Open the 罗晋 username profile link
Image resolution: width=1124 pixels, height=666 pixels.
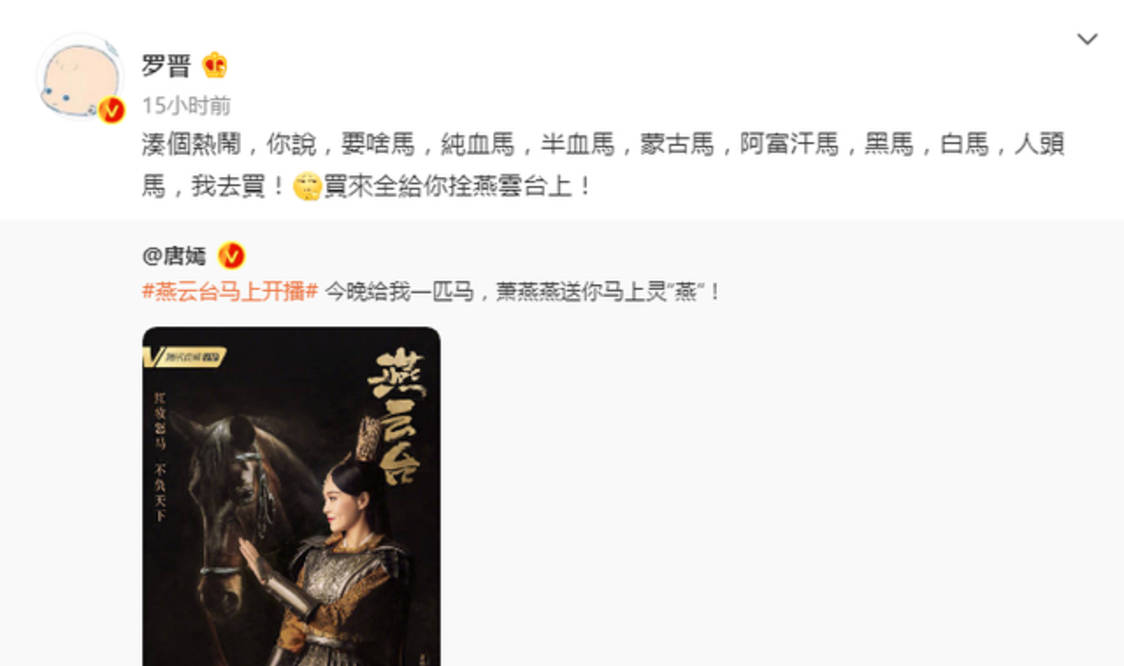[x=166, y=66]
